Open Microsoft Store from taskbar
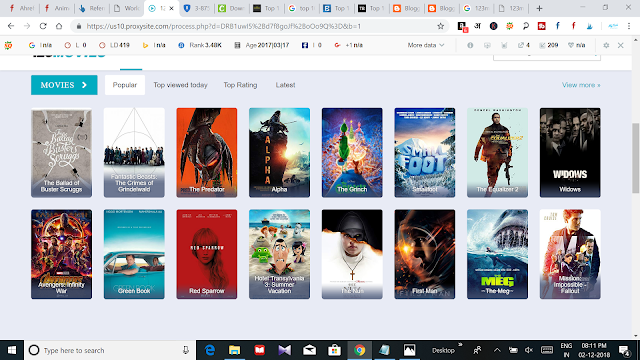The height and width of the screenshot is (360, 640). 334,350
